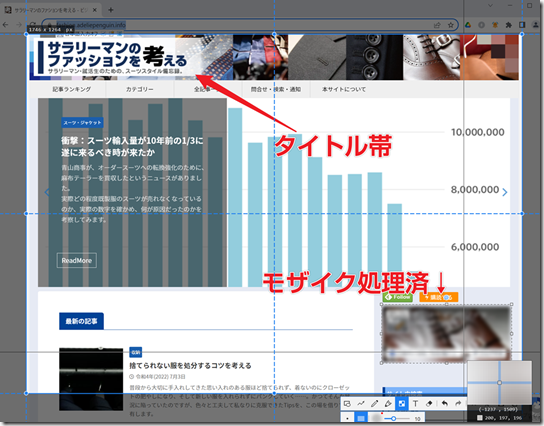Open the Google Drive extension

[x=468, y=25]
